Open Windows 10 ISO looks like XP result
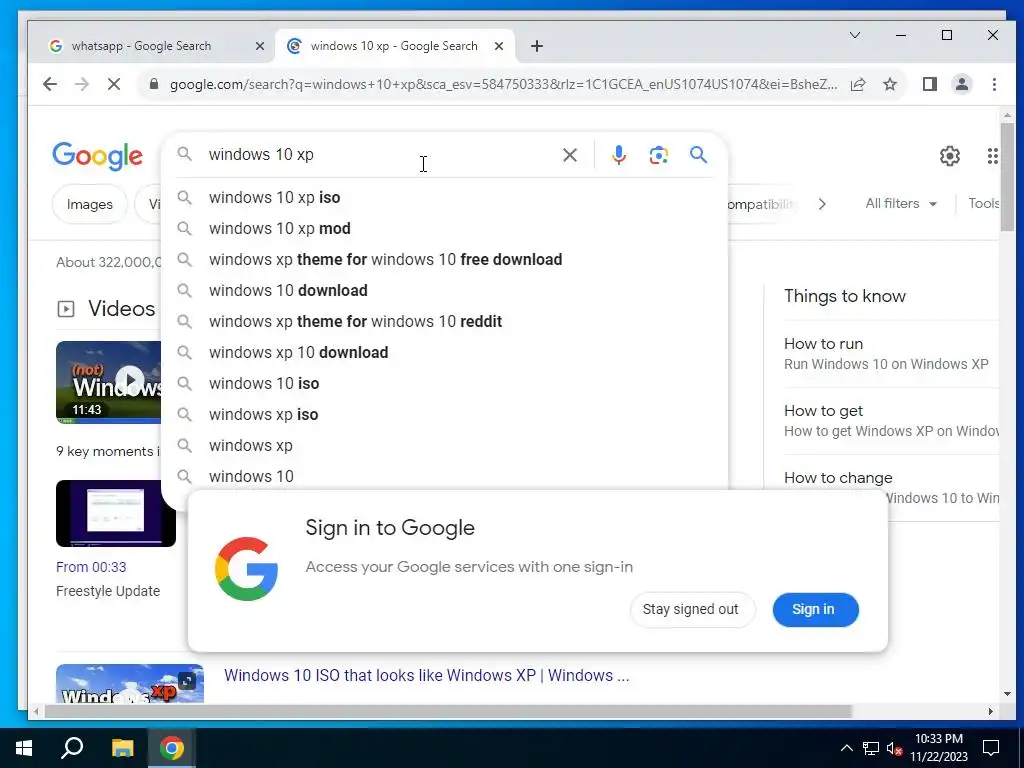 tap(426, 675)
